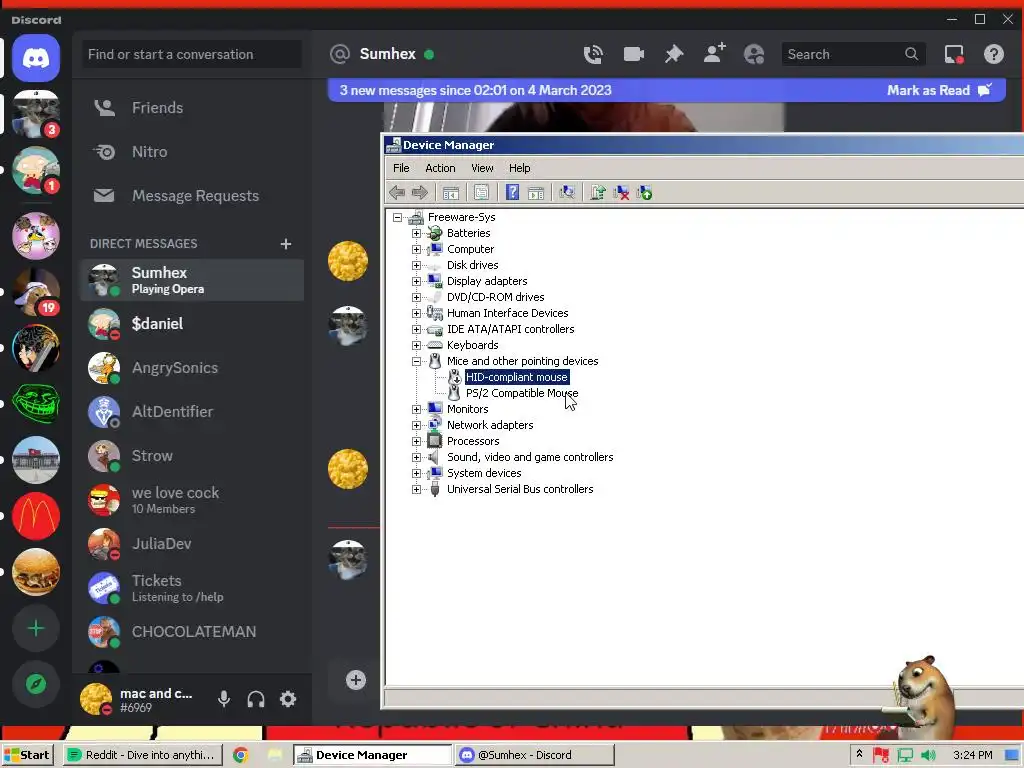Click Device Manager help toolbar icon
This screenshot has height=768, width=1024.
(513, 193)
